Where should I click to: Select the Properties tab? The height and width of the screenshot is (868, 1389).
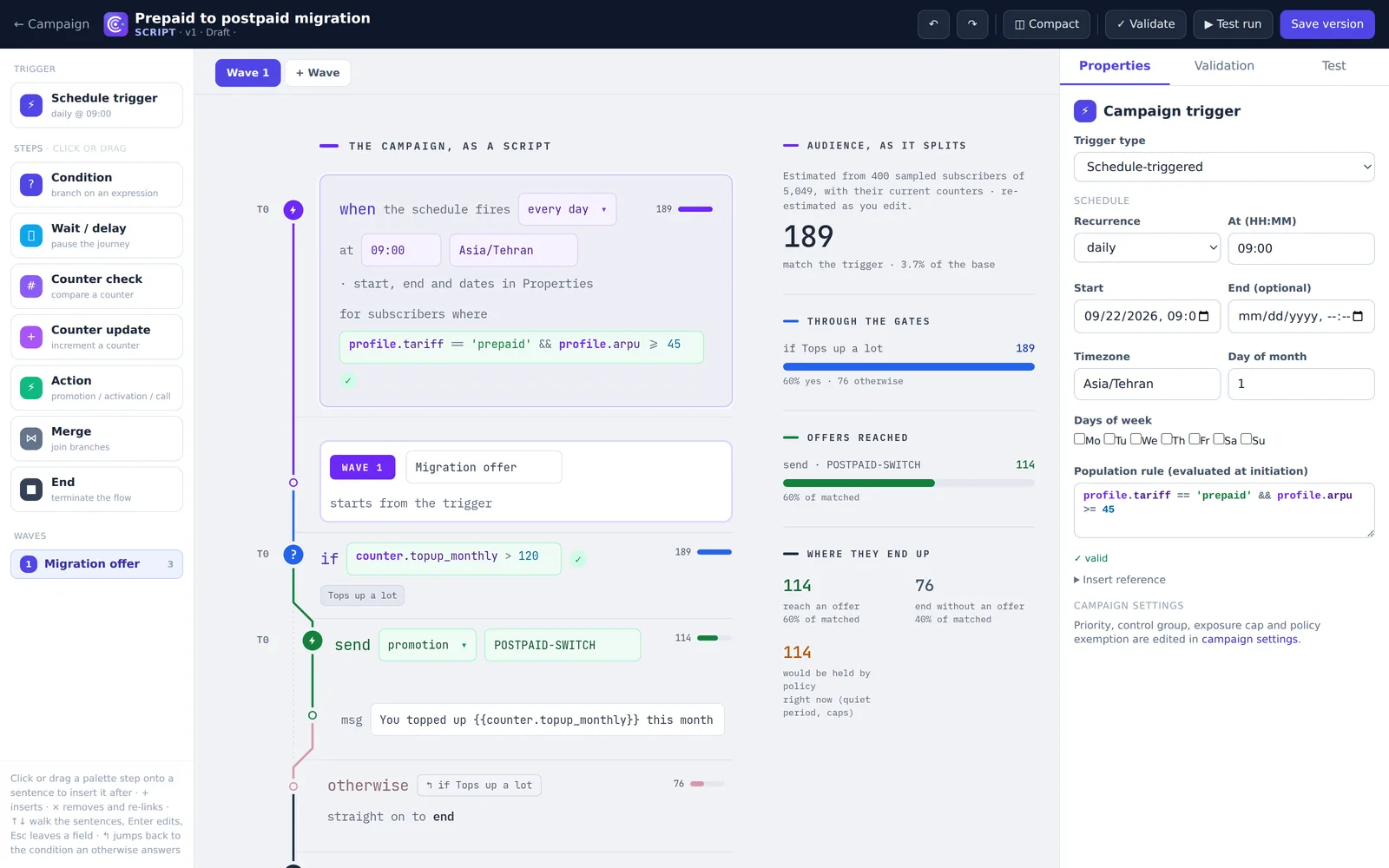1115,66
